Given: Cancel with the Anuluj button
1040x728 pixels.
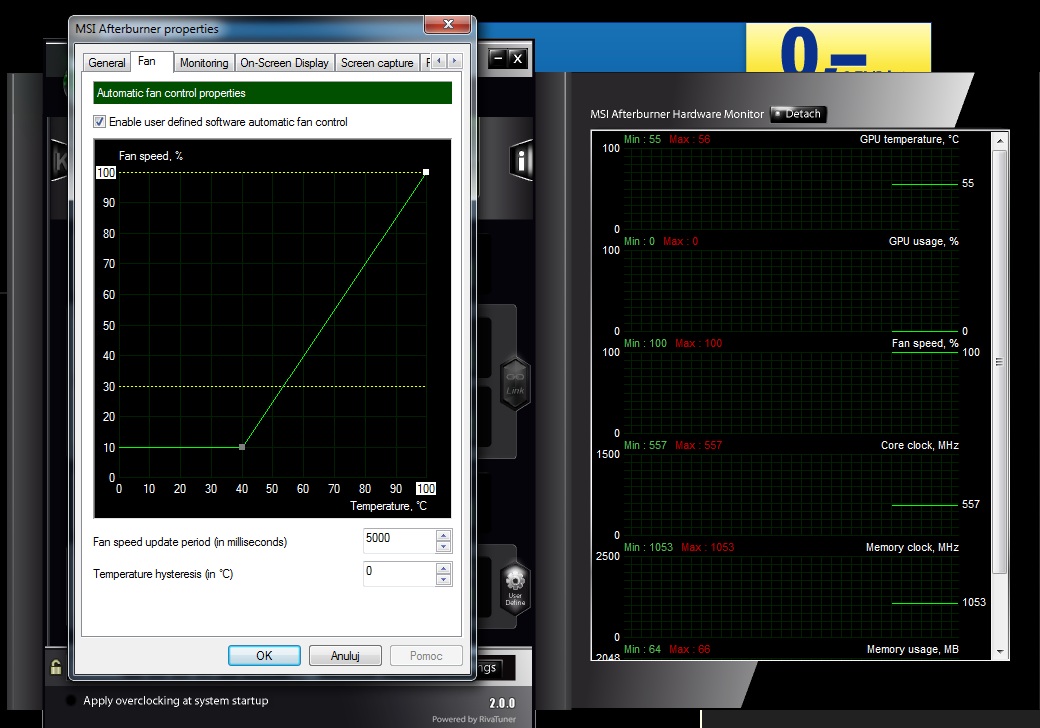Looking at the screenshot, I should click(x=345, y=656).
